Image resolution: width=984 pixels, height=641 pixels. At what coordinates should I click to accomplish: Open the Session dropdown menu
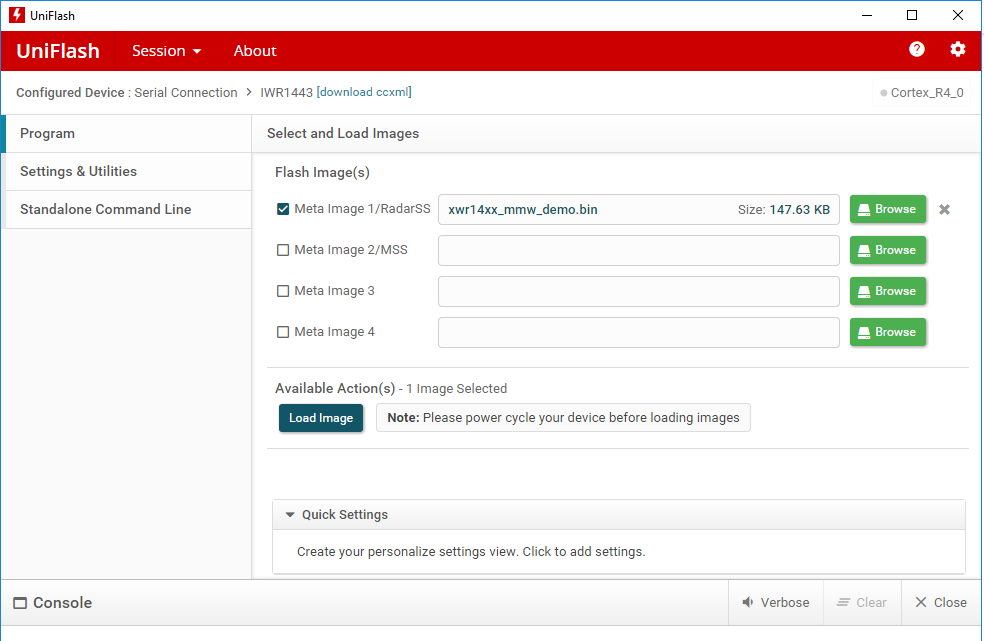[166, 51]
